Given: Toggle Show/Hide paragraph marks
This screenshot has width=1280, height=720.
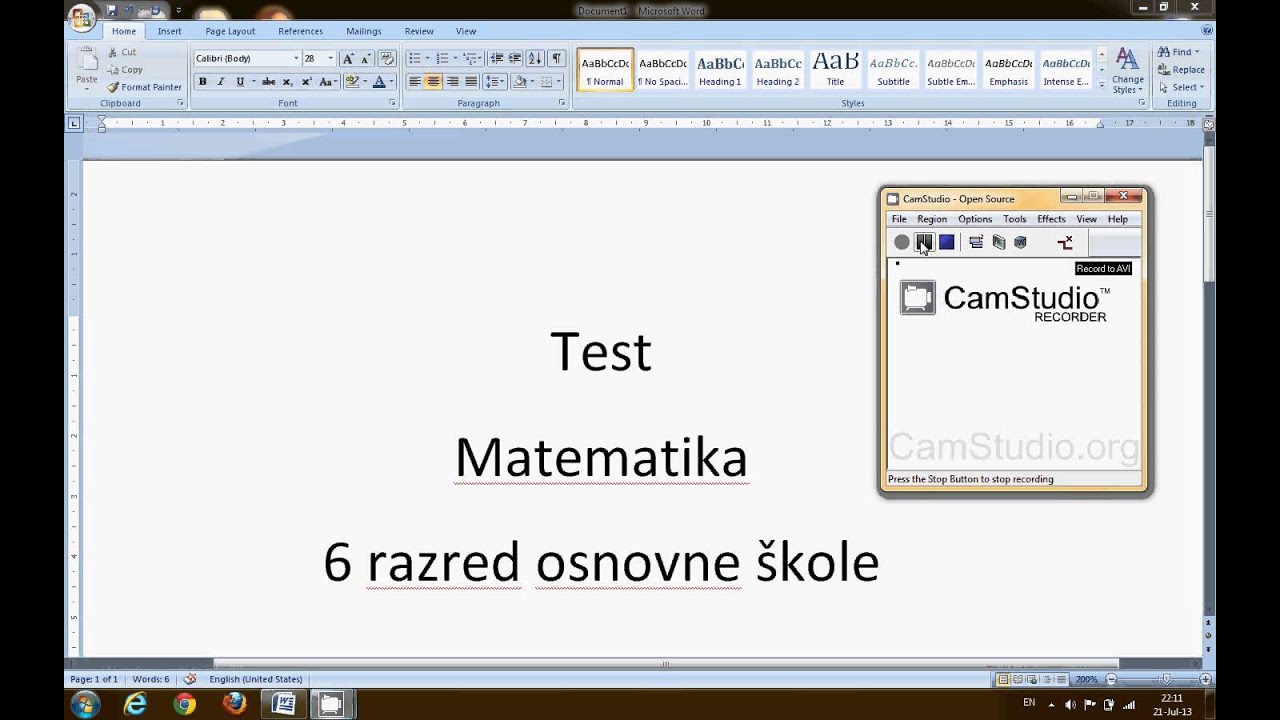Looking at the screenshot, I should point(557,59).
